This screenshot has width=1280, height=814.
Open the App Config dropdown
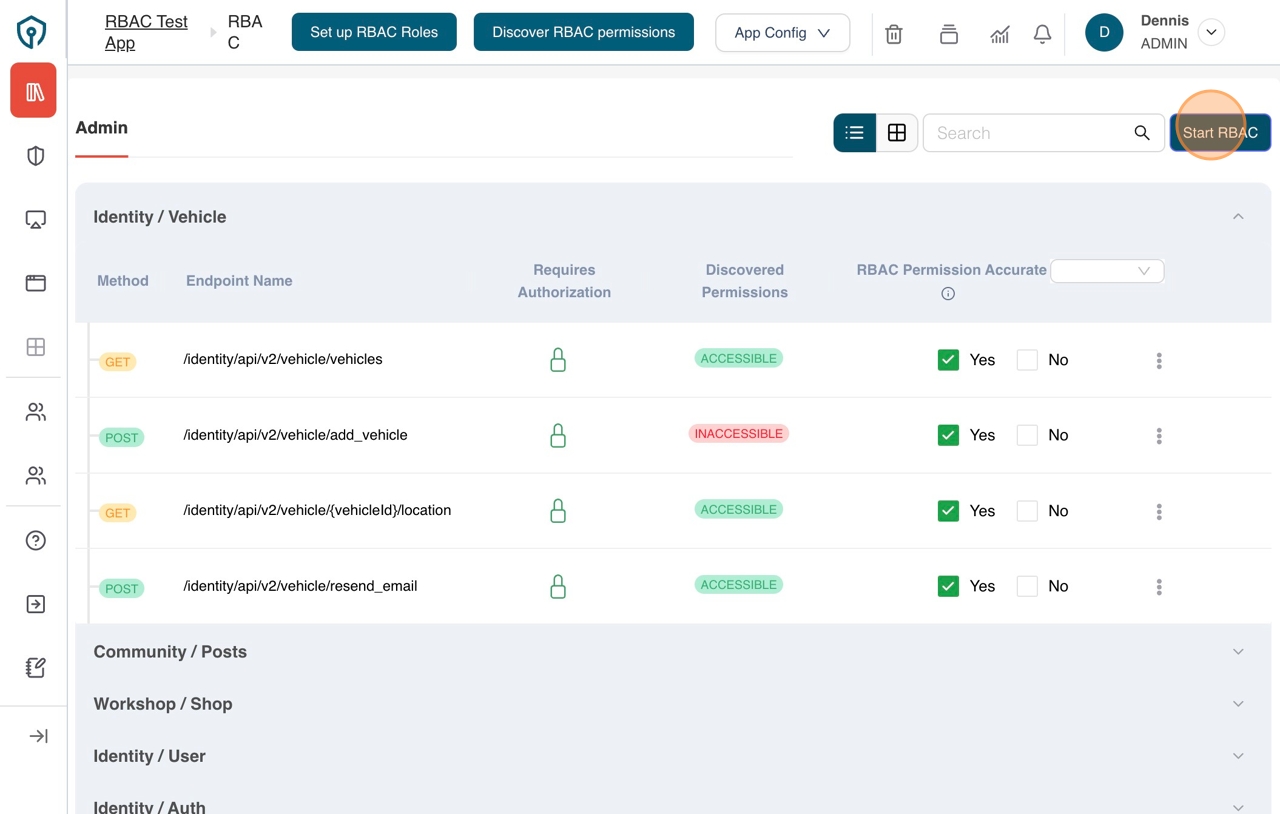[782, 33]
